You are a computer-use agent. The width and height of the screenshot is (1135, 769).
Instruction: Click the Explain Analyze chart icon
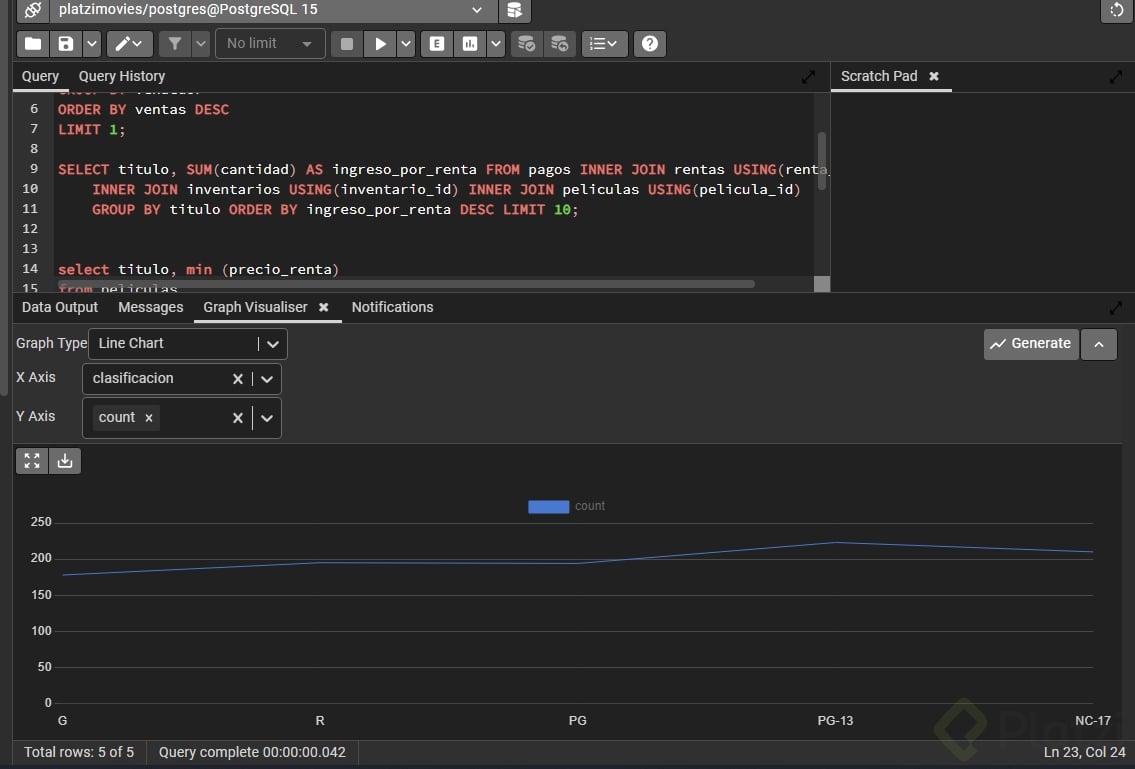pos(468,44)
